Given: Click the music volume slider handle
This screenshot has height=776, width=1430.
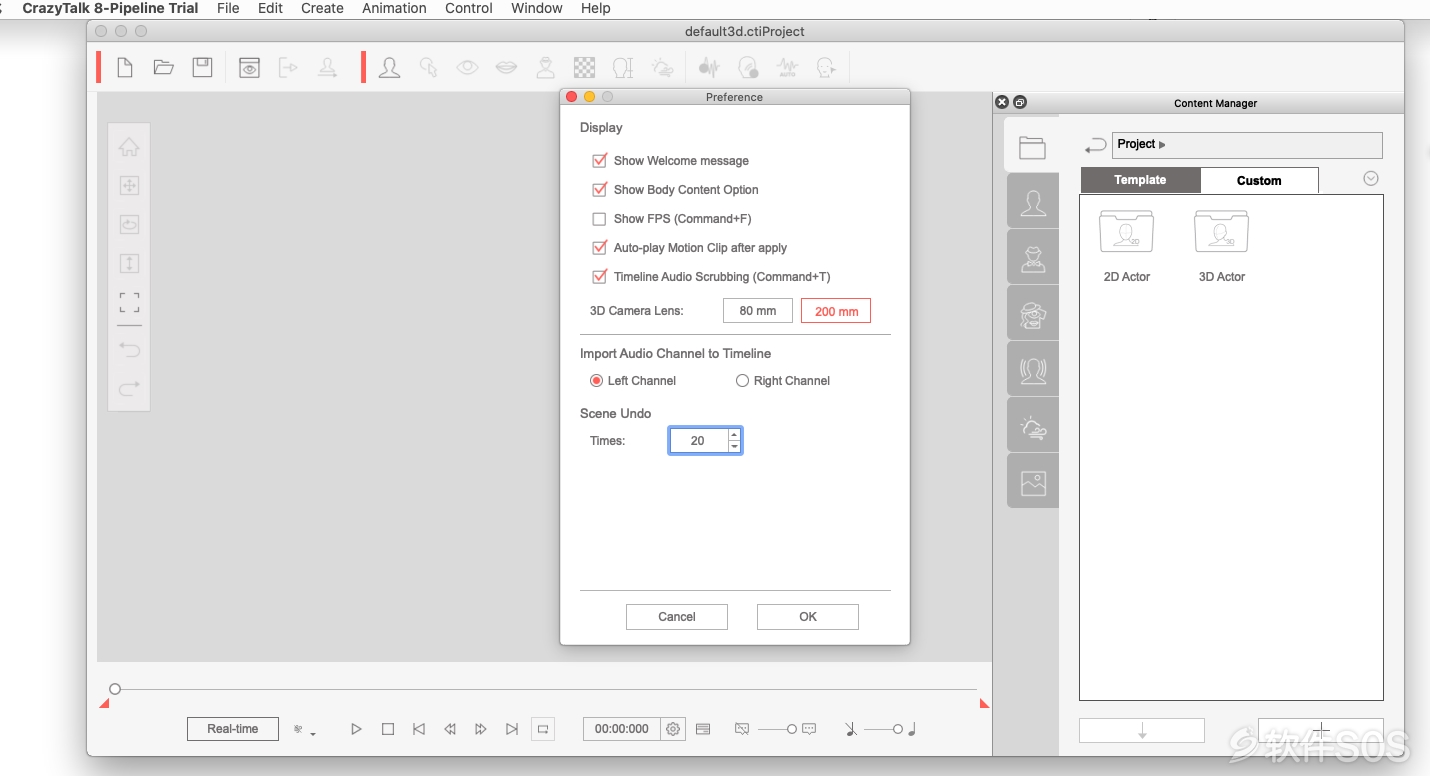Looking at the screenshot, I should [898, 729].
